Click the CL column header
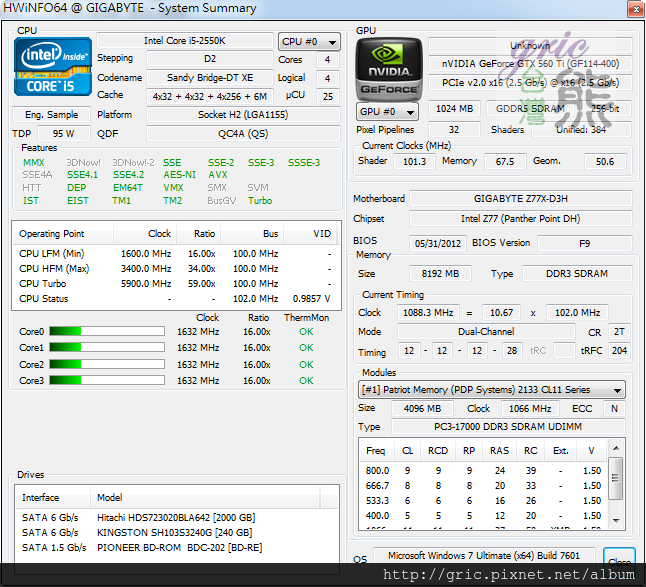Image resolution: width=646 pixels, height=587 pixels. [x=407, y=451]
